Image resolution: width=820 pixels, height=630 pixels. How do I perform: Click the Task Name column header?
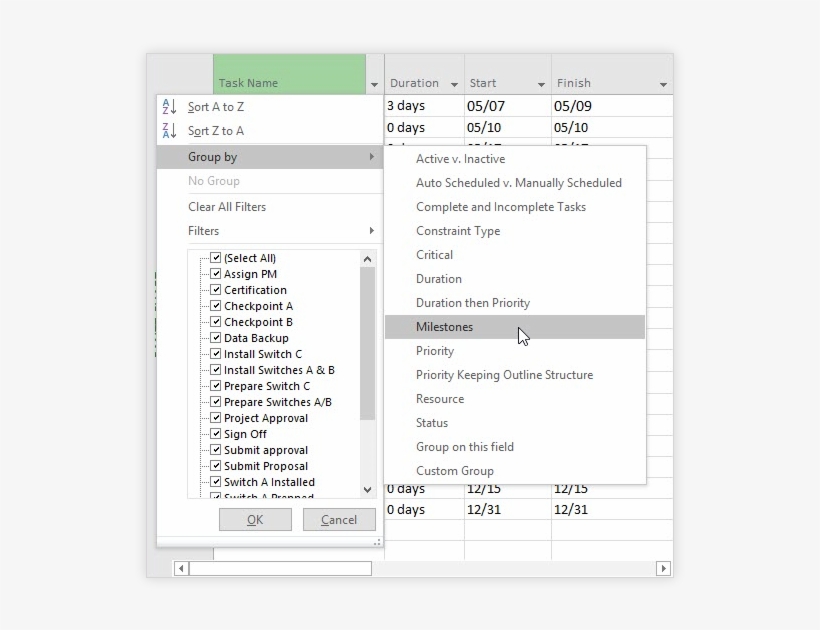(289, 74)
